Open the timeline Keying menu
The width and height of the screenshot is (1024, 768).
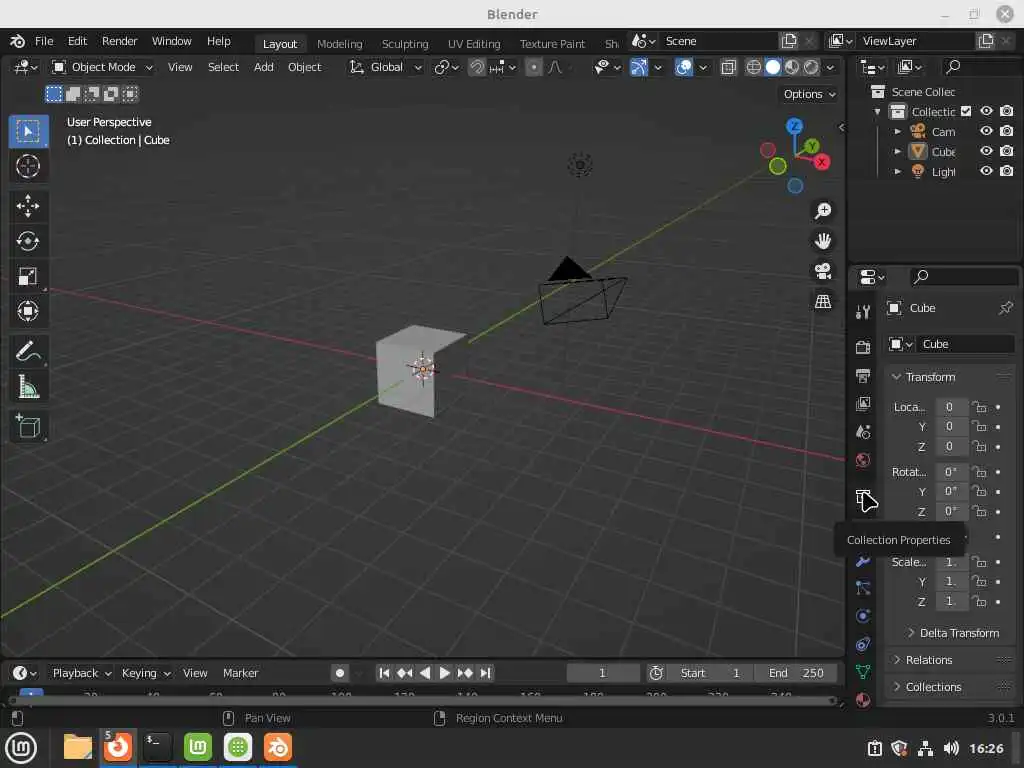coord(146,673)
